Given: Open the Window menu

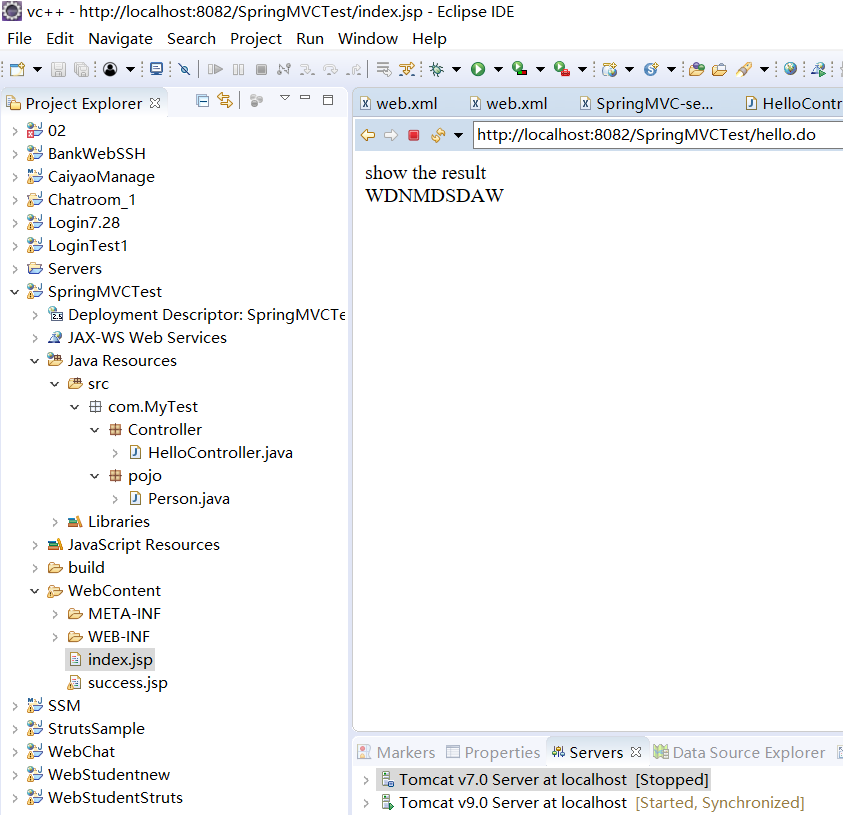Looking at the screenshot, I should point(368,39).
